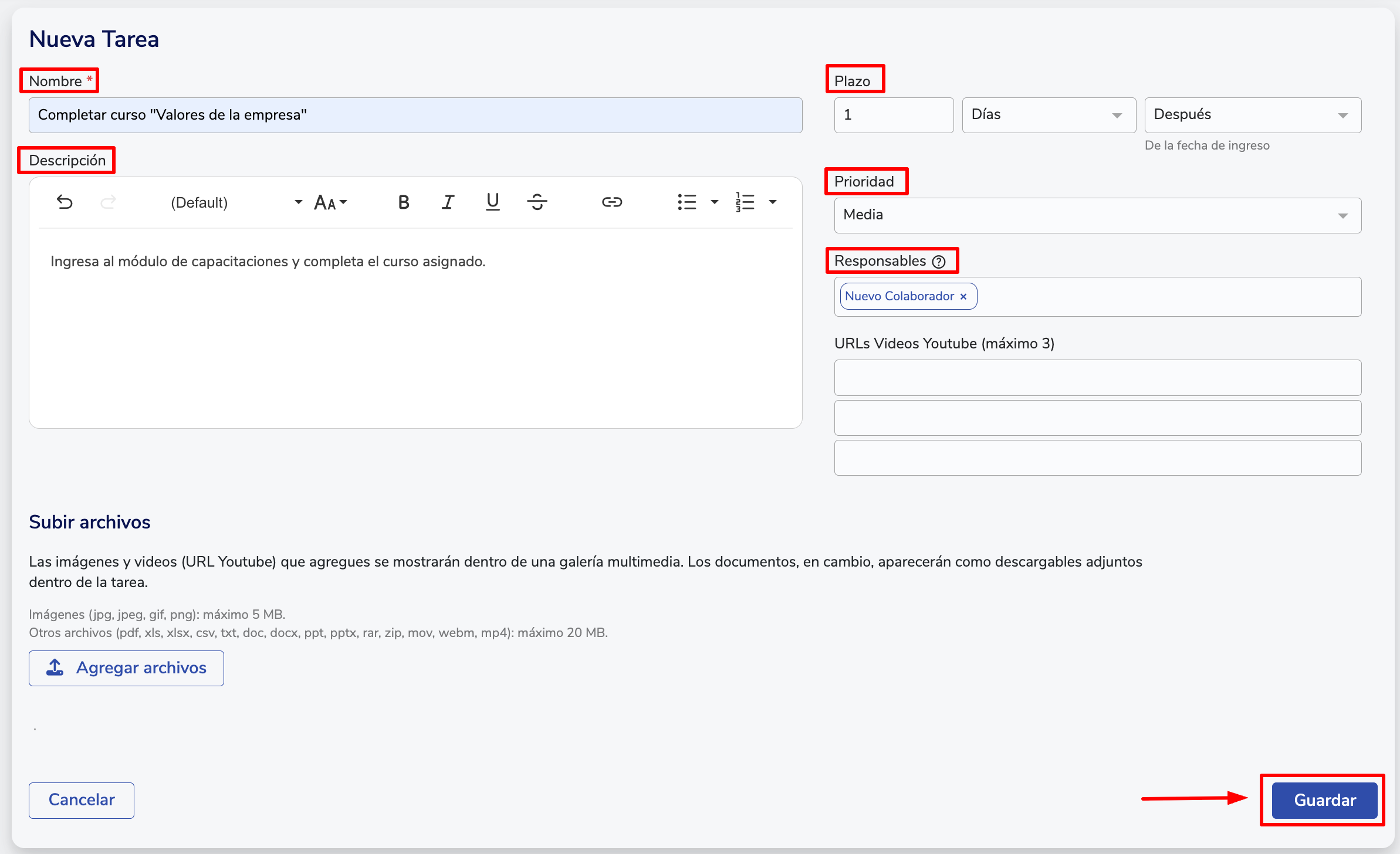Click the Cancelar button
This screenshot has width=1400, height=854.
tap(82, 800)
